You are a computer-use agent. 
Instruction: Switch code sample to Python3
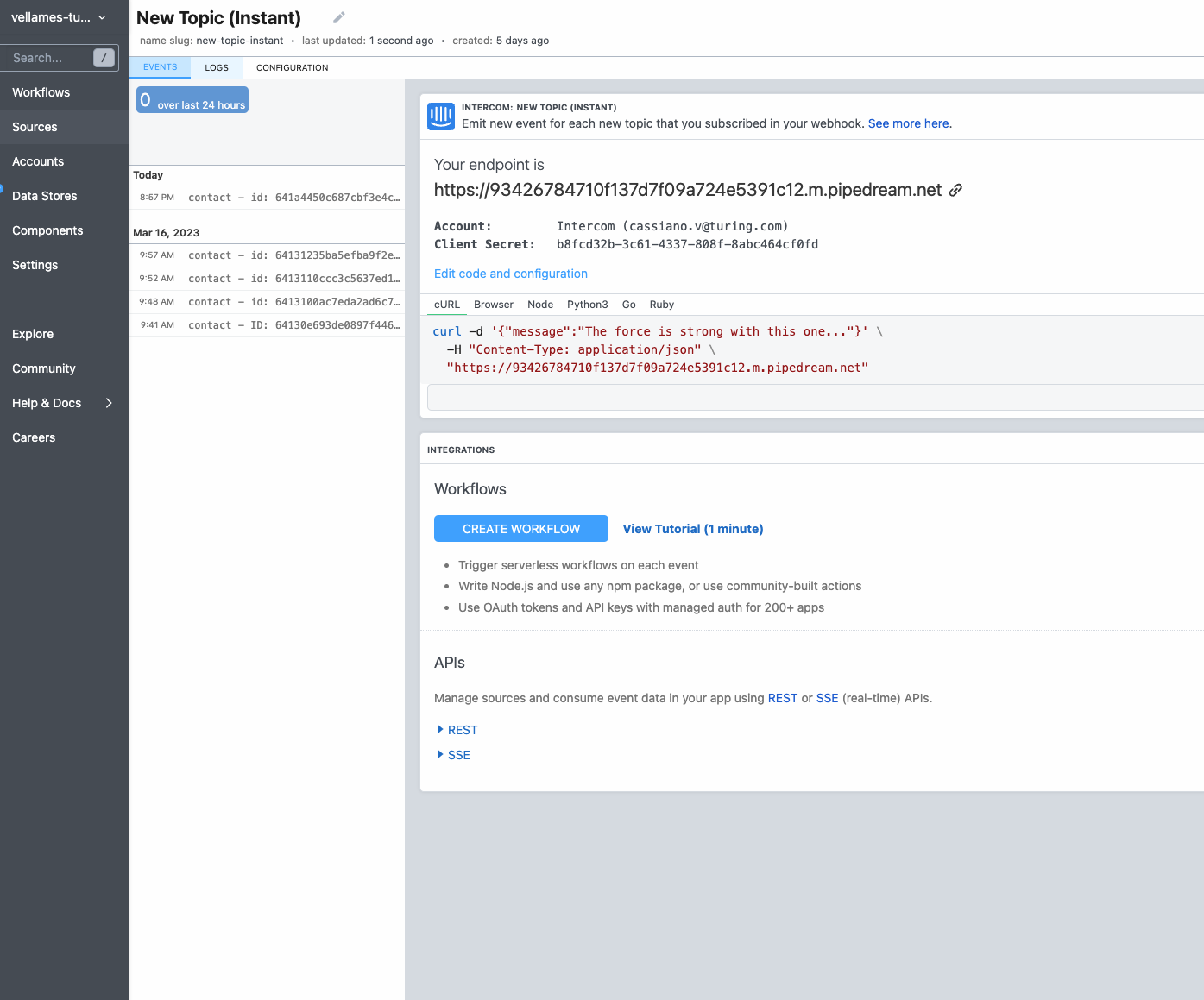[x=587, y=304]
